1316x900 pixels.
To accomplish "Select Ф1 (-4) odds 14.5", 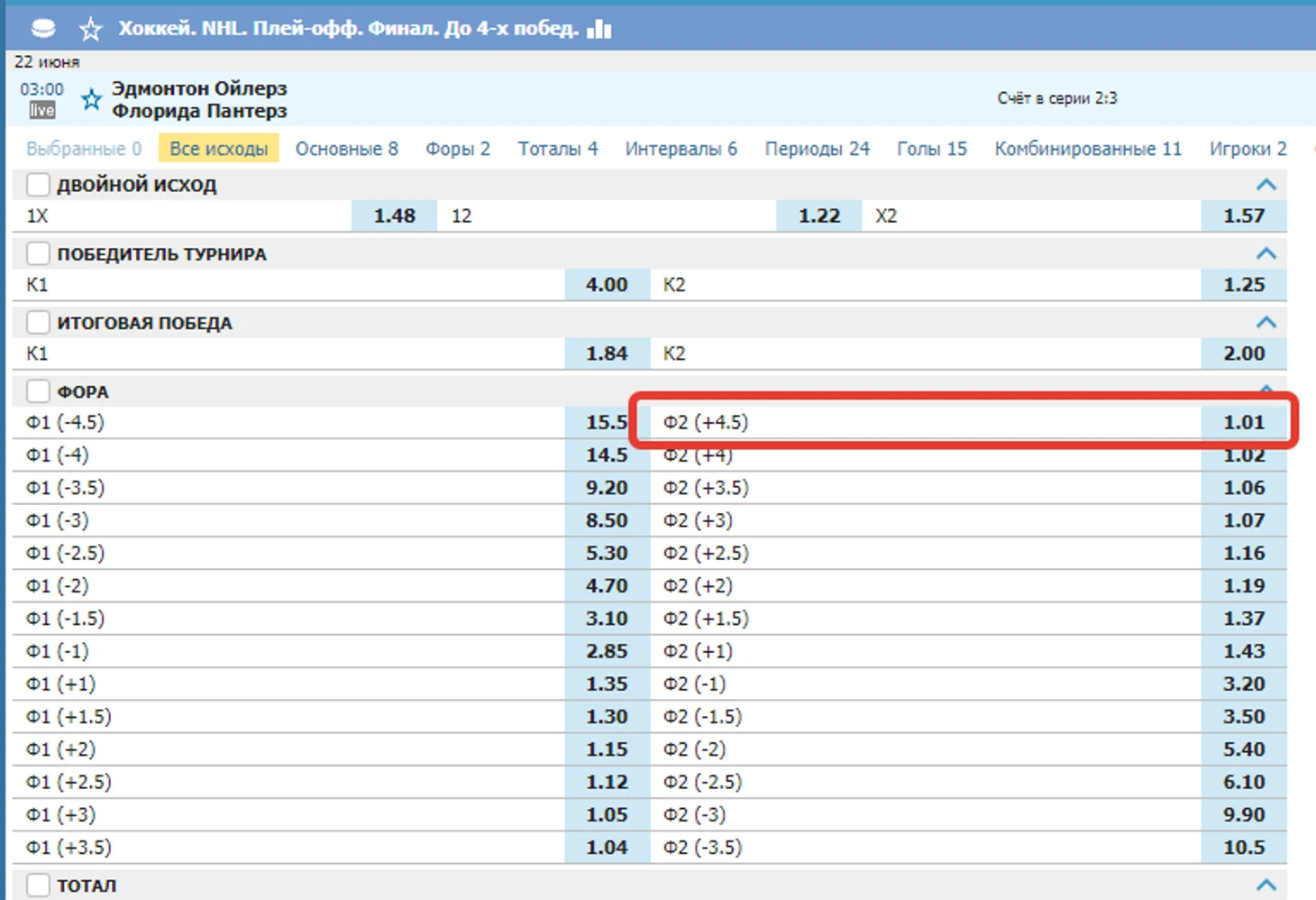I will click(607, 455).
